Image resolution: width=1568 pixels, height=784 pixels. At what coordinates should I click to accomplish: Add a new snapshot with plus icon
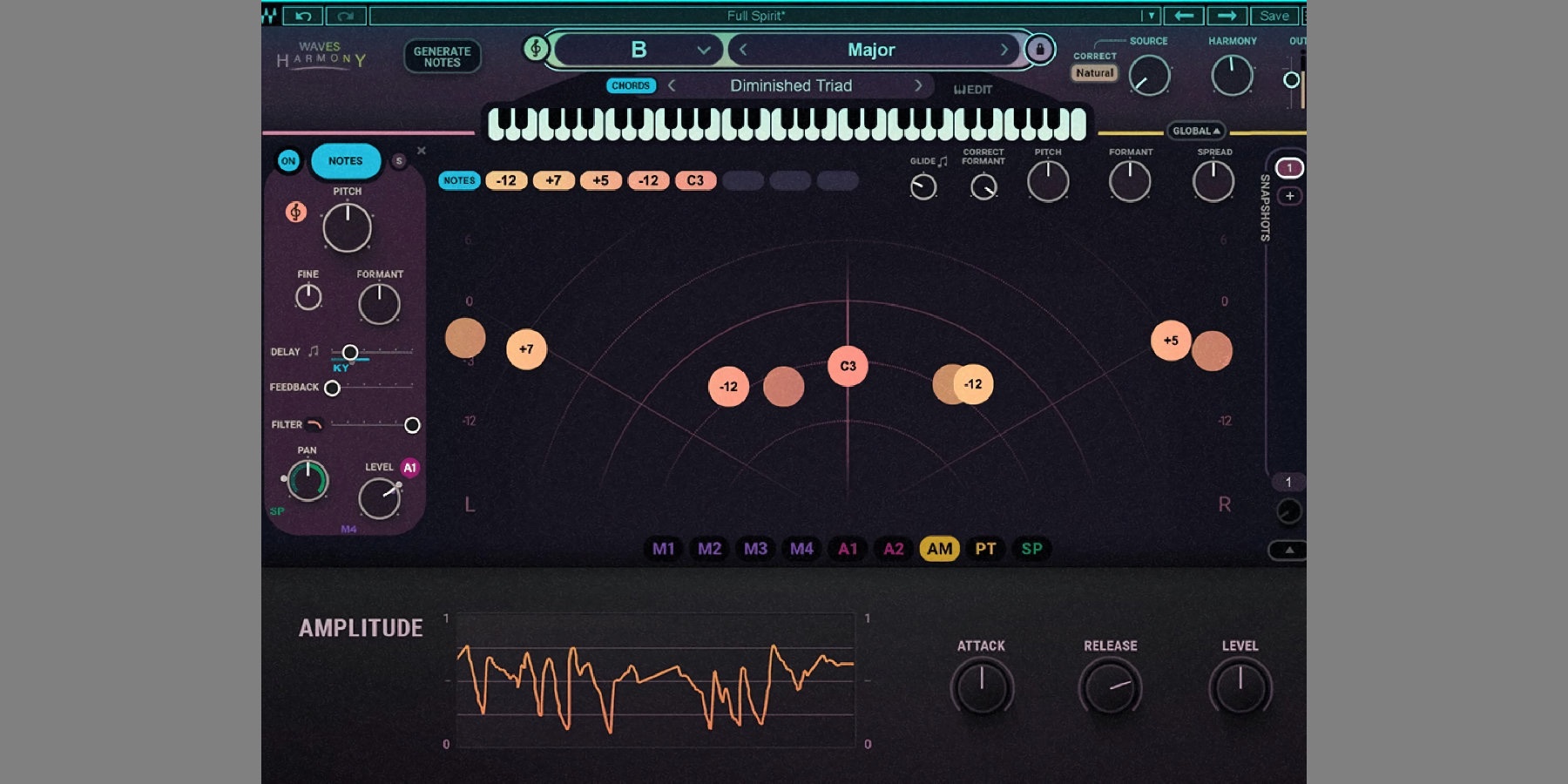(x=1289, y=196)
